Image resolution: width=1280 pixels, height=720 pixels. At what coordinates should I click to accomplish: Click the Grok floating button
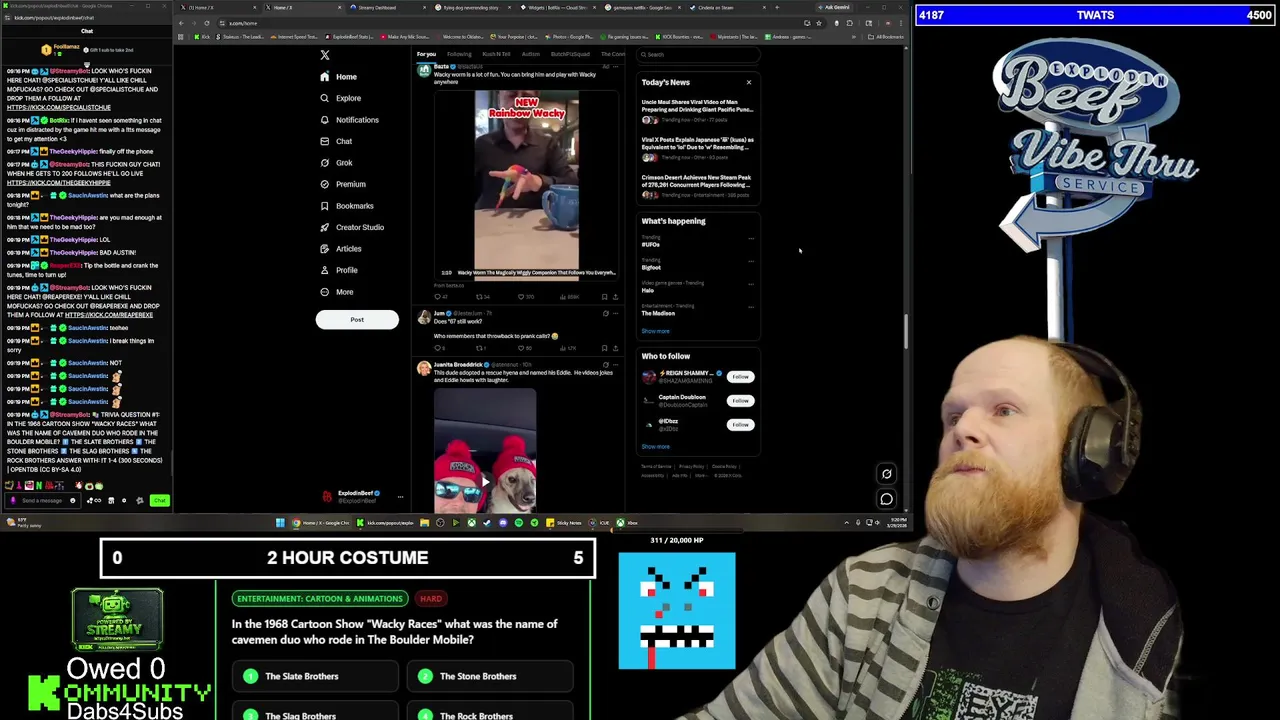point(886,474)
